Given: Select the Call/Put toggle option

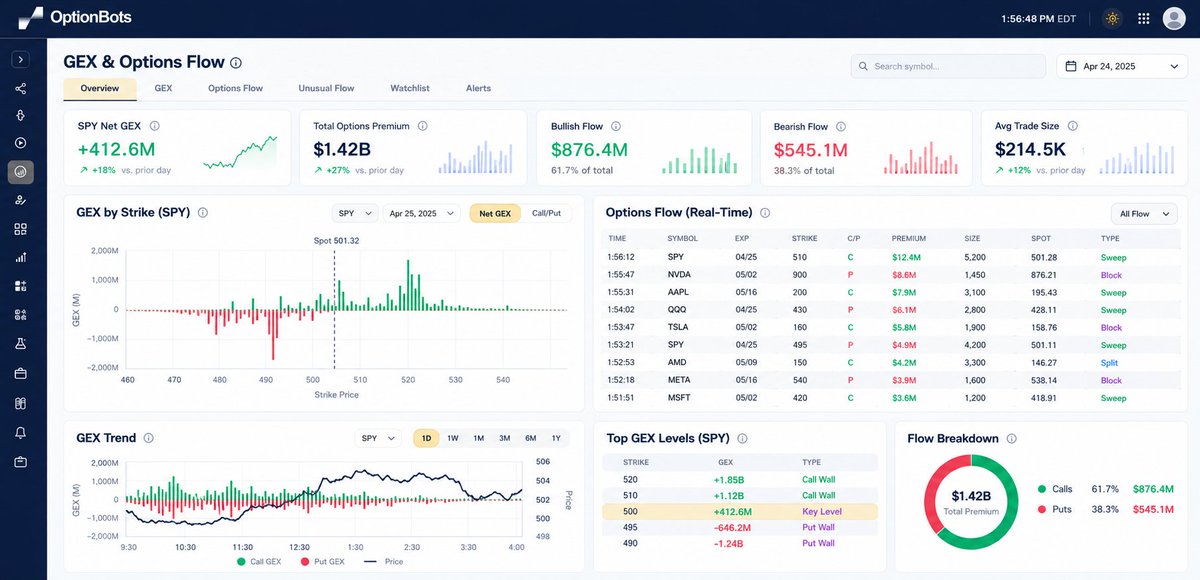Looking at the screenshot, I should point(547,213).
